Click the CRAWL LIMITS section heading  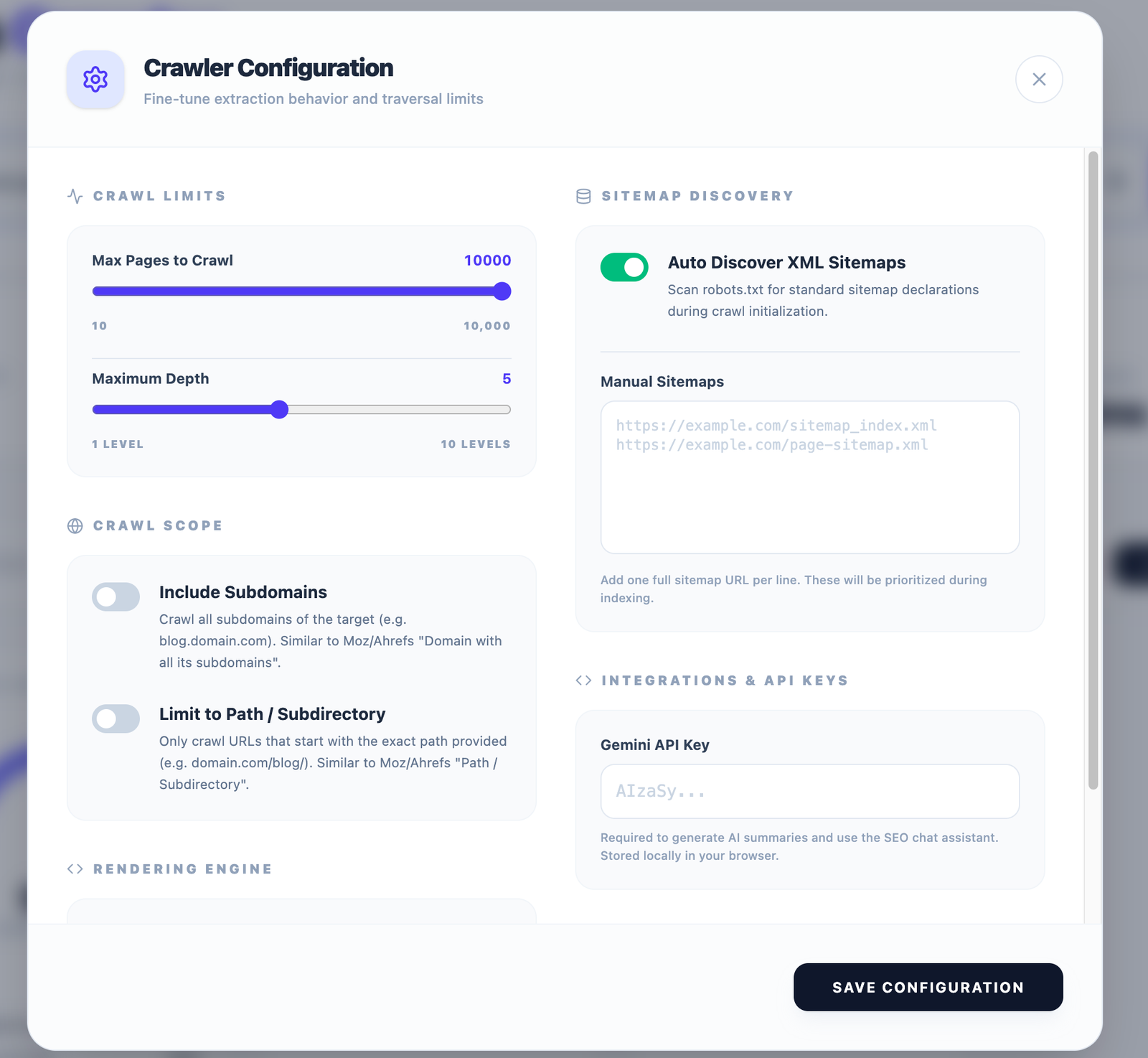point(159,196)
